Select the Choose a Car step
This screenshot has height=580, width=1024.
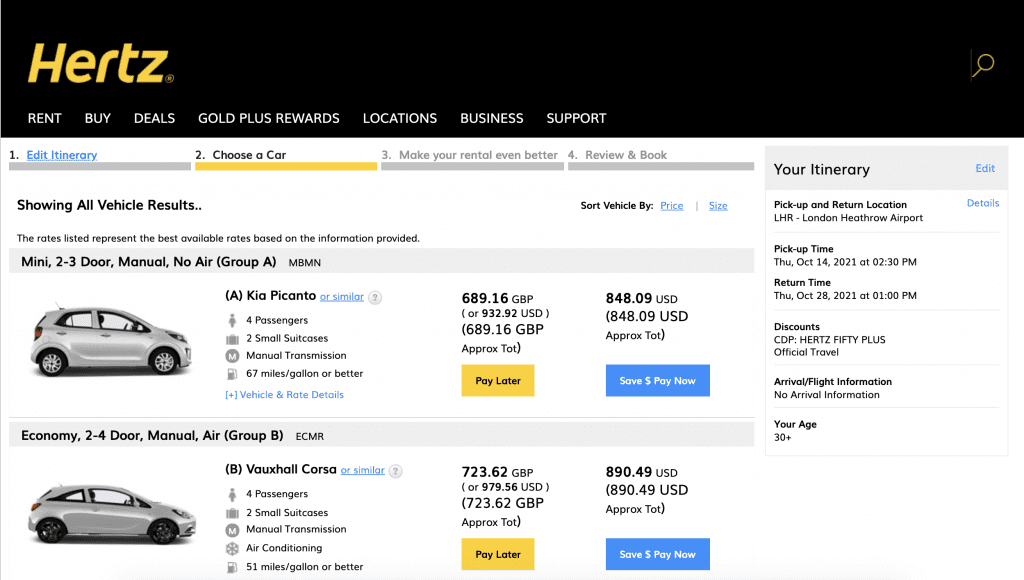[x=249, y=155]
